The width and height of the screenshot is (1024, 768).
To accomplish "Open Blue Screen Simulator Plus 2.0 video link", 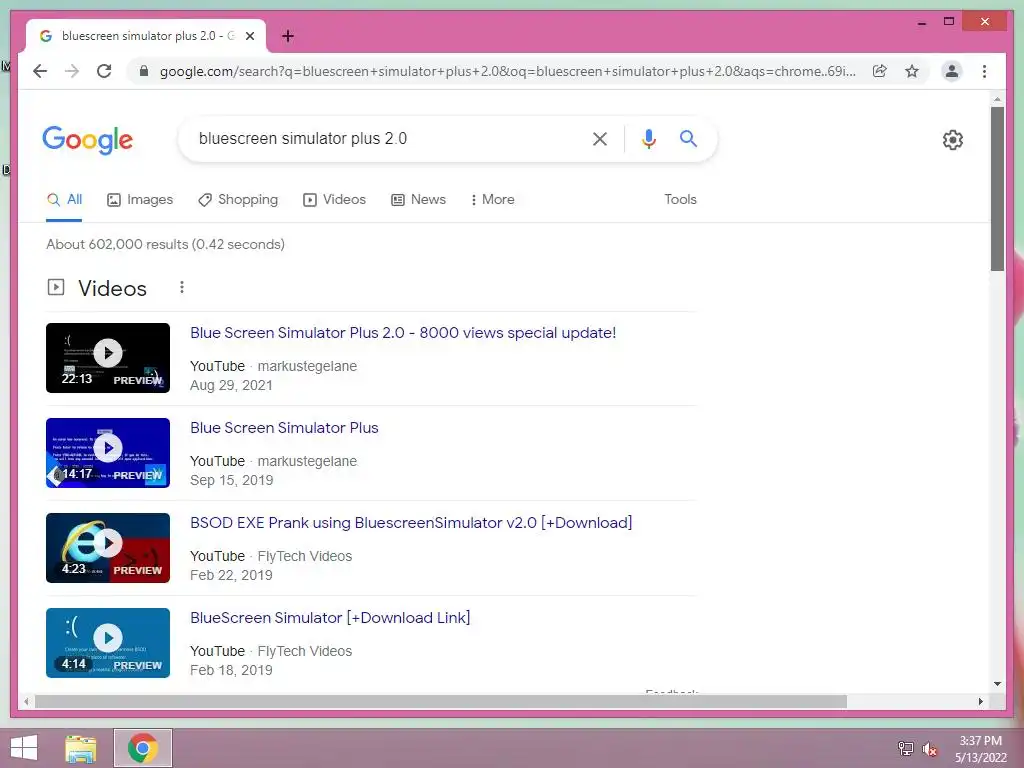I will pos(403,333).
